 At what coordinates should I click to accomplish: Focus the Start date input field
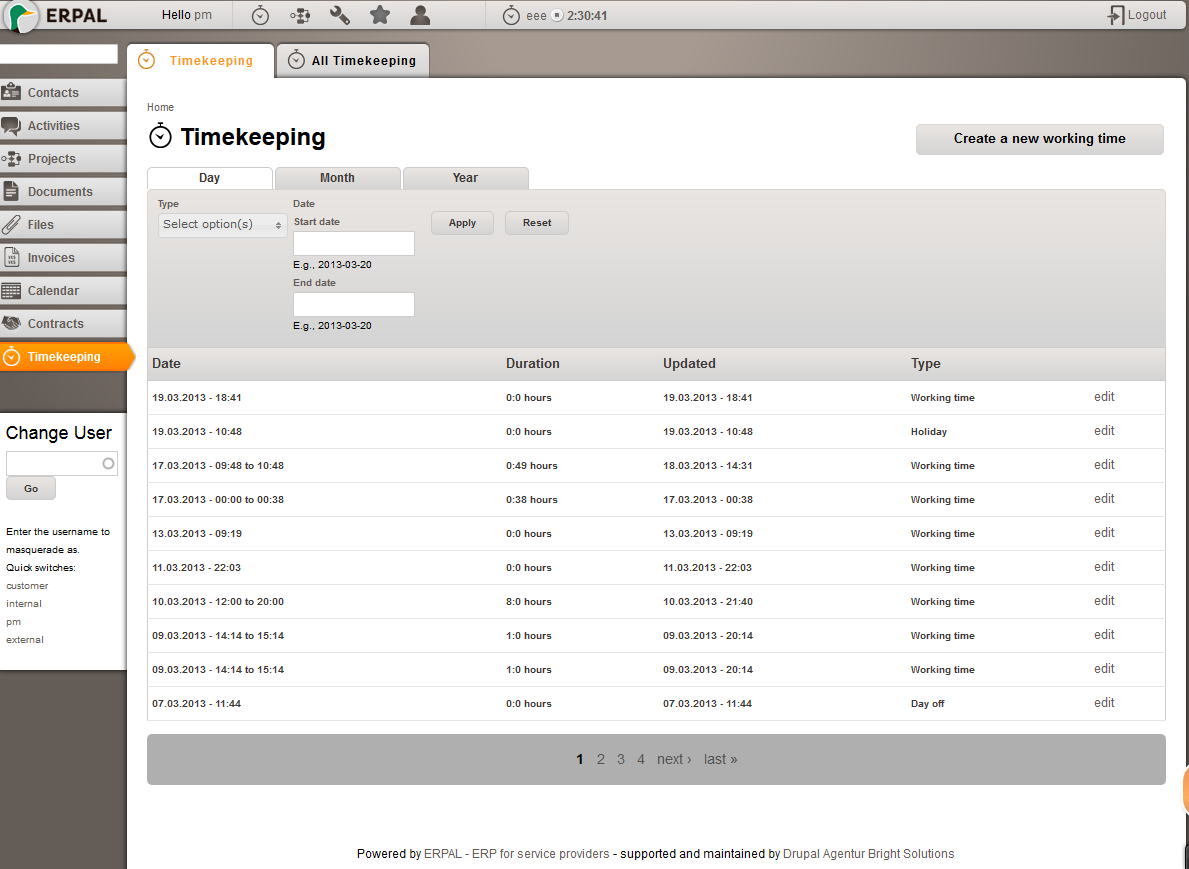click(x=354, y=243)
